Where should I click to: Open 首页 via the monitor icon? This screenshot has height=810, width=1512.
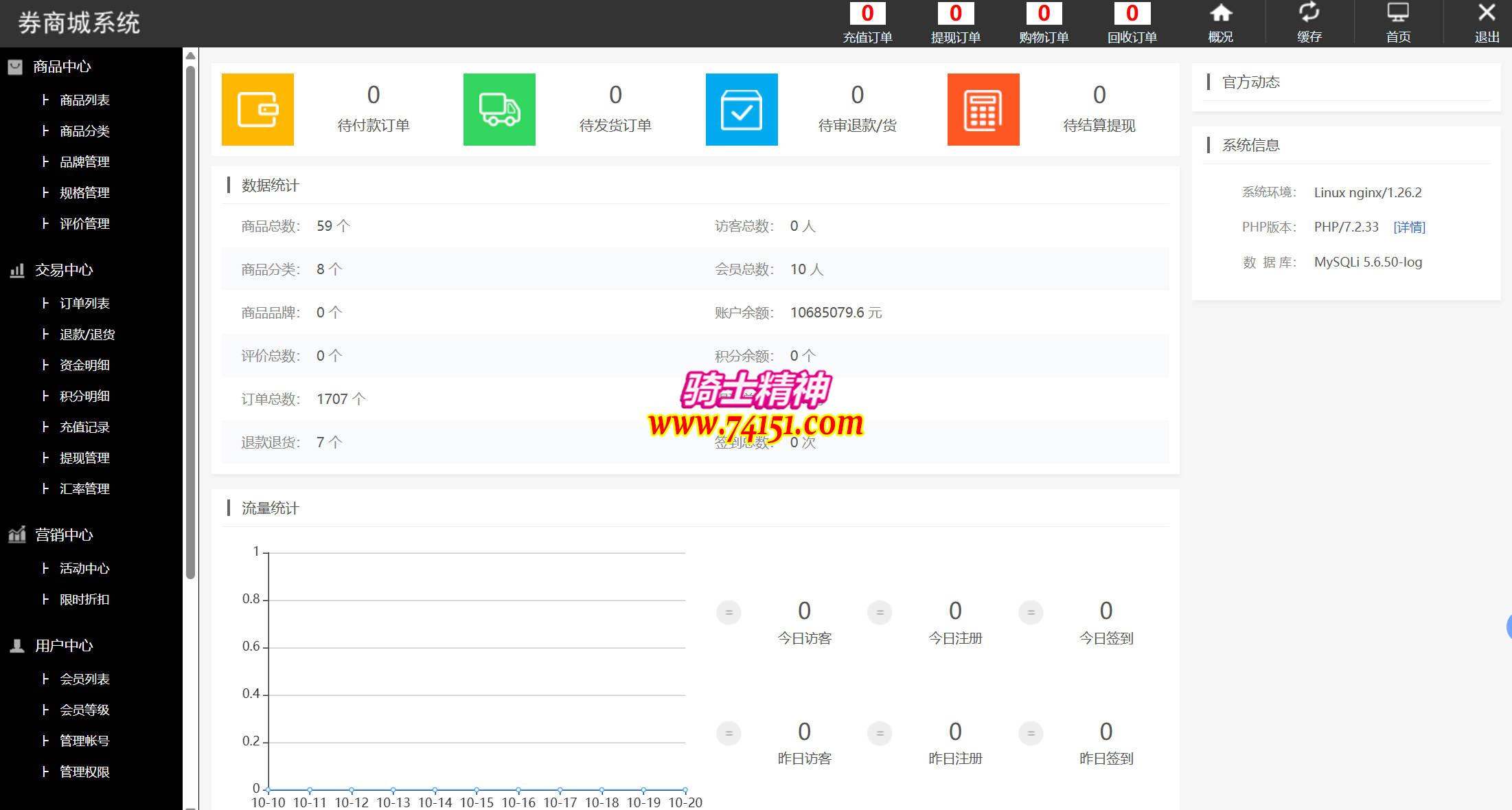1397,14
